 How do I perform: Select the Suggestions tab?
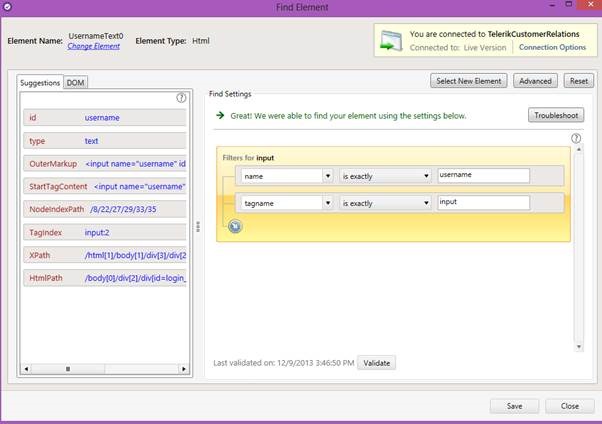coord(40,83)
